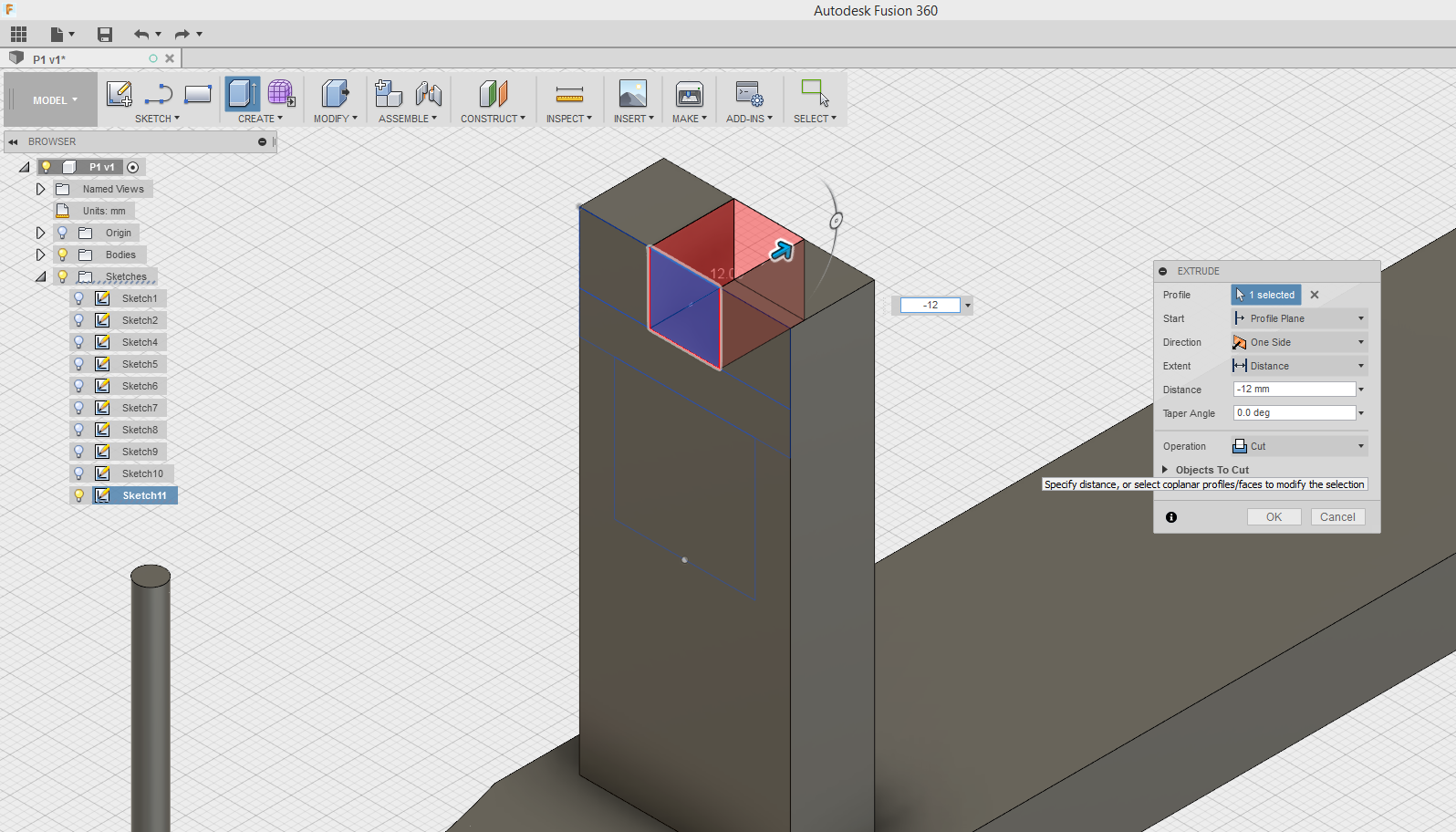The width and height of the screenshot is (1456, 832).
Task: Select the Create Sketch tool
Action: (x=119, y=93)
